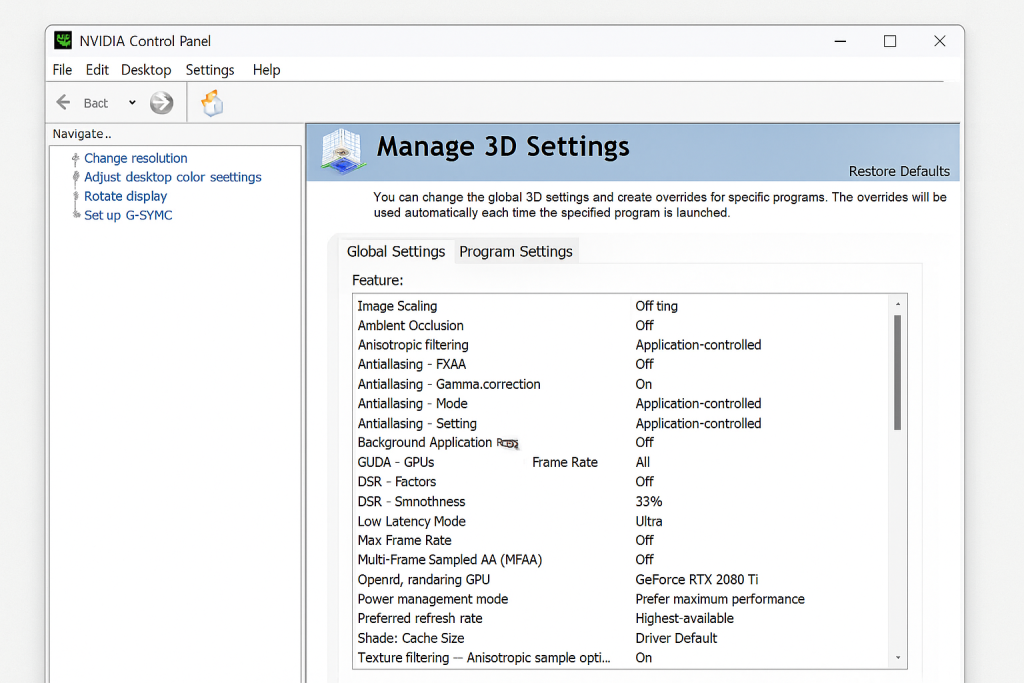Click tree node icon beside Change resolution
Viewport: 1024px width, 683px height.
[x=76, y=158]
